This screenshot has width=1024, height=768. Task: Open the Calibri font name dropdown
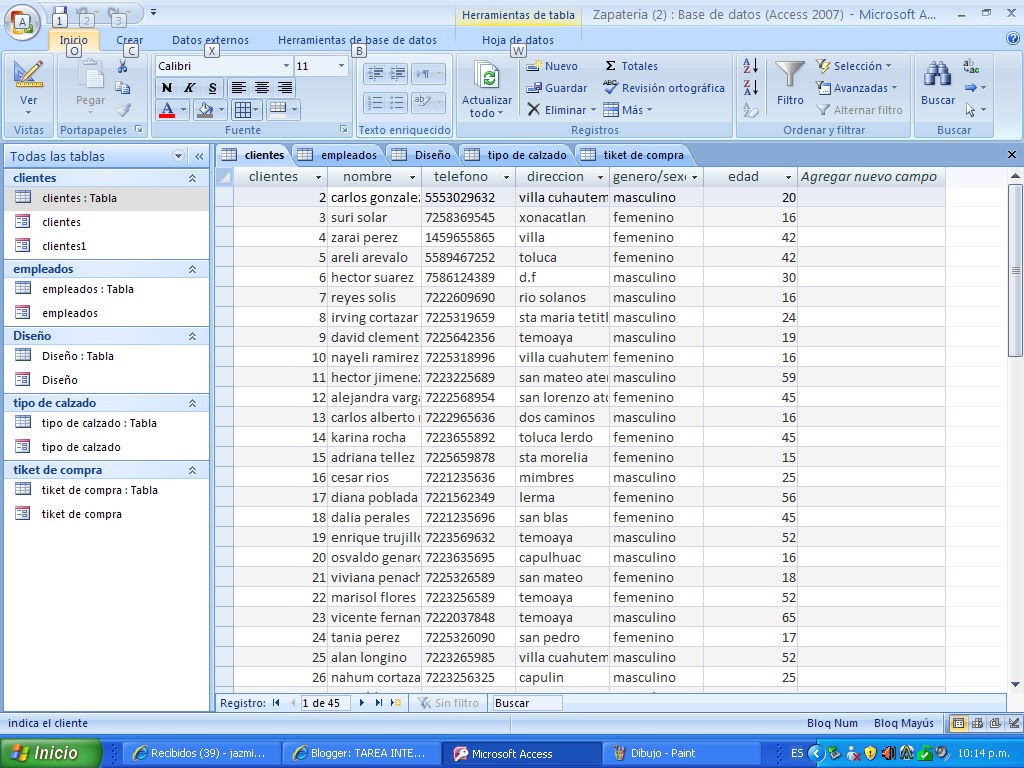tap(286, 66)
